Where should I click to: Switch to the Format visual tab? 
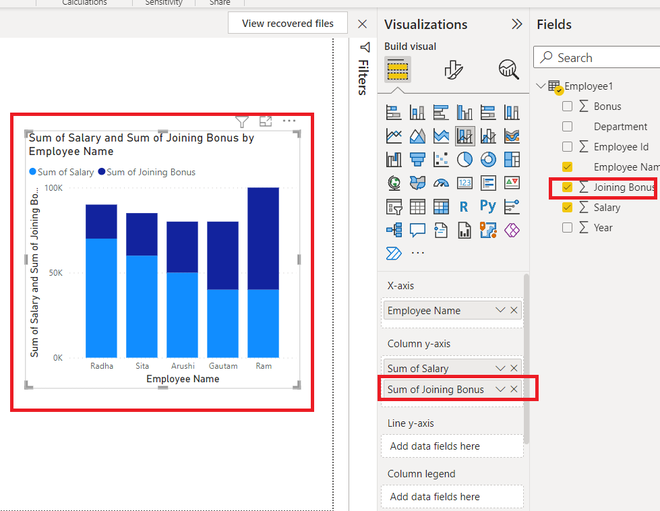pyautogui.click(x=453, y=69)
